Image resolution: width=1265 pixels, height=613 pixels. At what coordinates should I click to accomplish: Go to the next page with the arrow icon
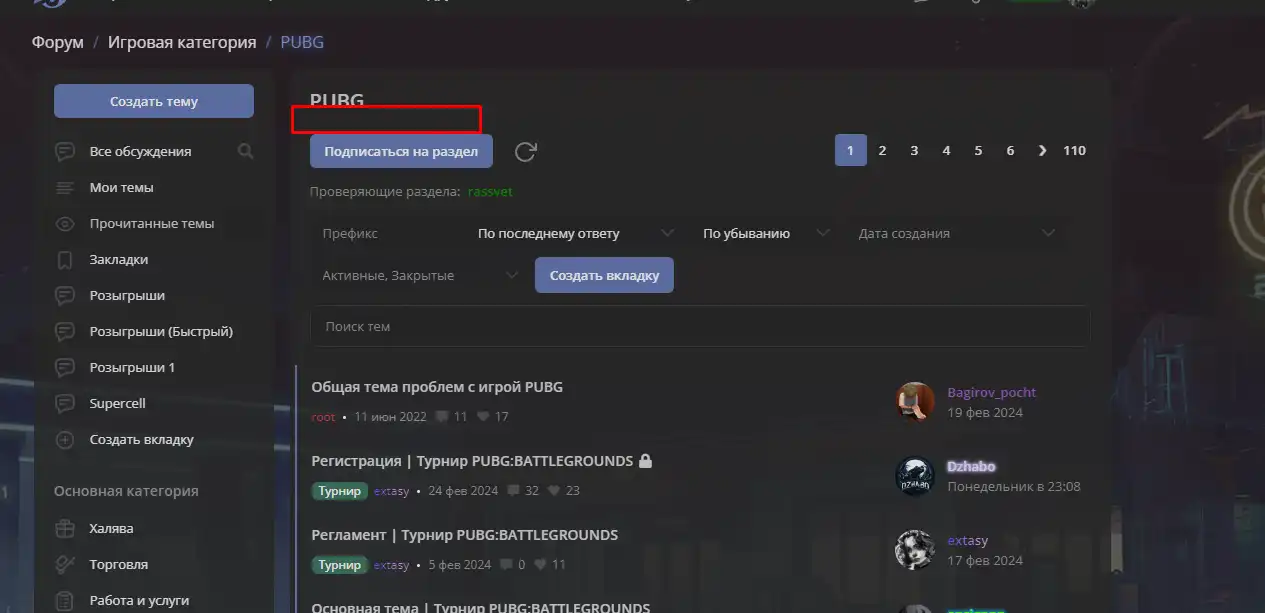point(1042,150)
